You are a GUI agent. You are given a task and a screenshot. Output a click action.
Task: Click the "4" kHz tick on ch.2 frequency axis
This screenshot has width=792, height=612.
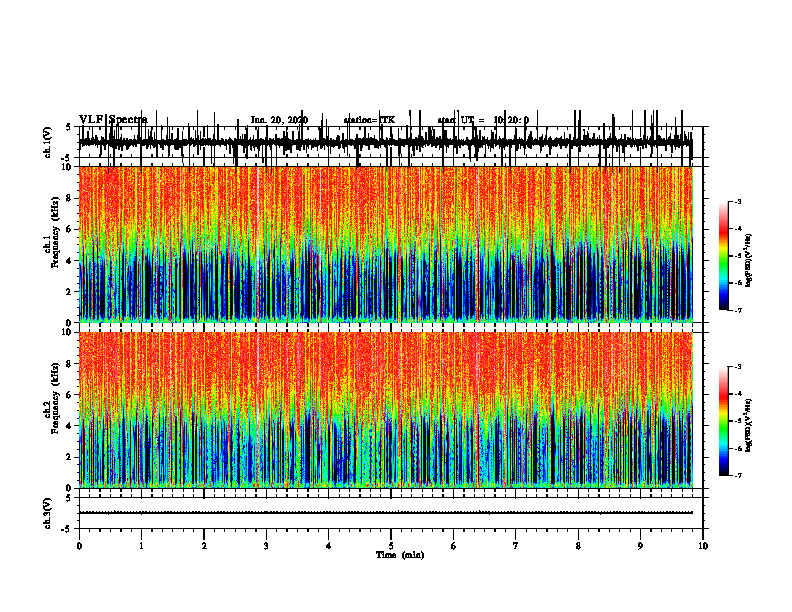point(70,426)
